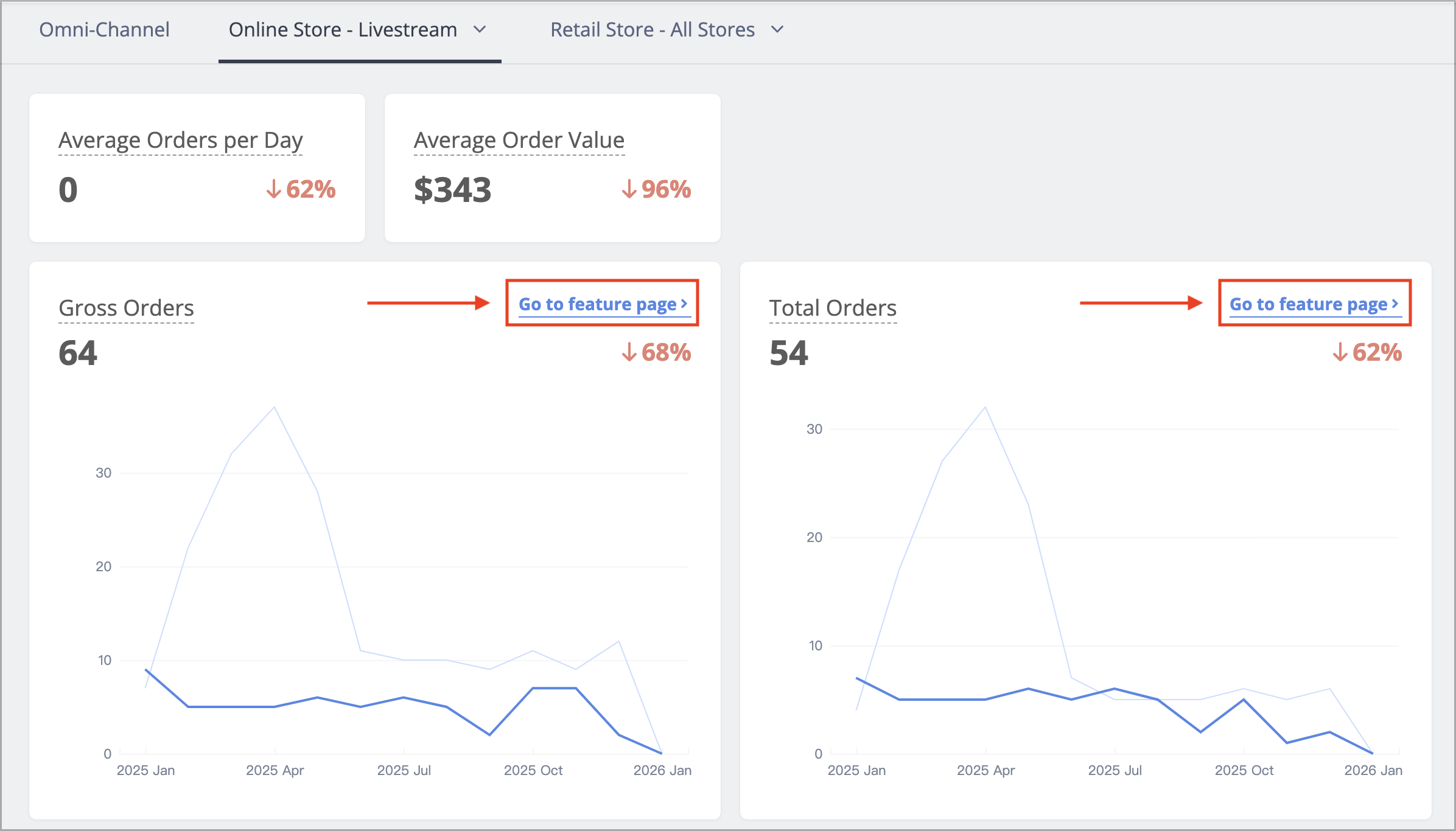Click the chevron arrow in Total Orders link
1456x831 pixels.
[x=1395, y=303]
